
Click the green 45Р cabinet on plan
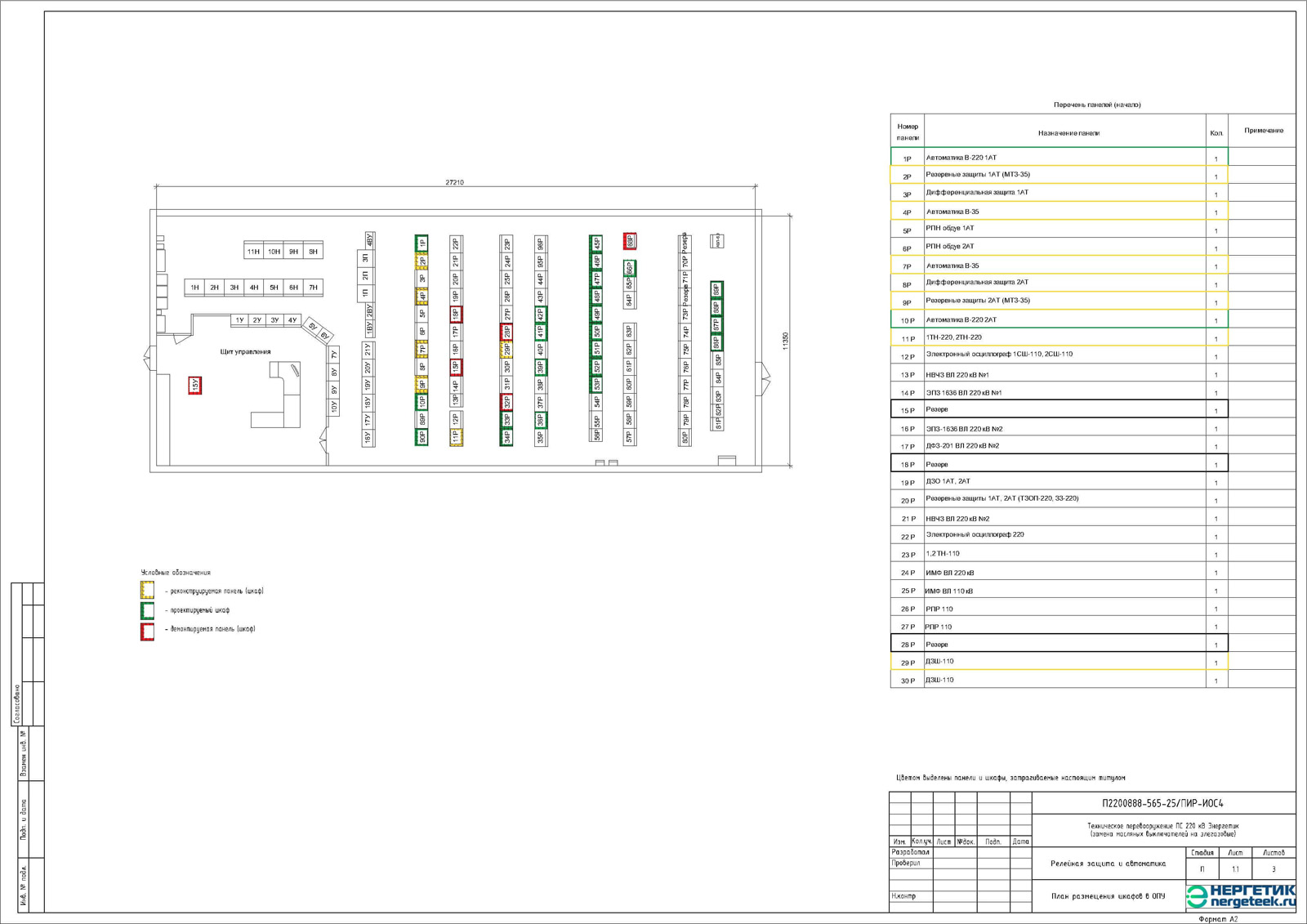[x=596, y=243]
